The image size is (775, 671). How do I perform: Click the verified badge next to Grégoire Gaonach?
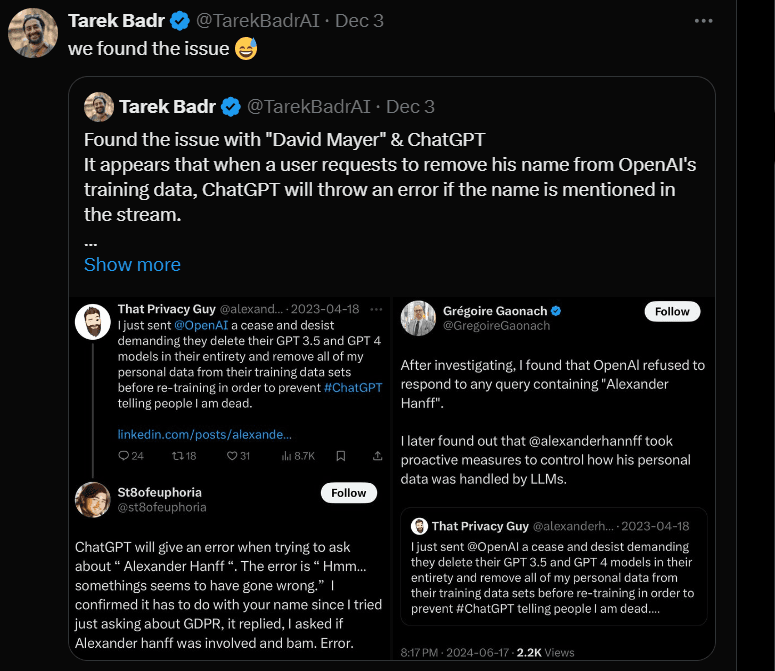[556, 311]
